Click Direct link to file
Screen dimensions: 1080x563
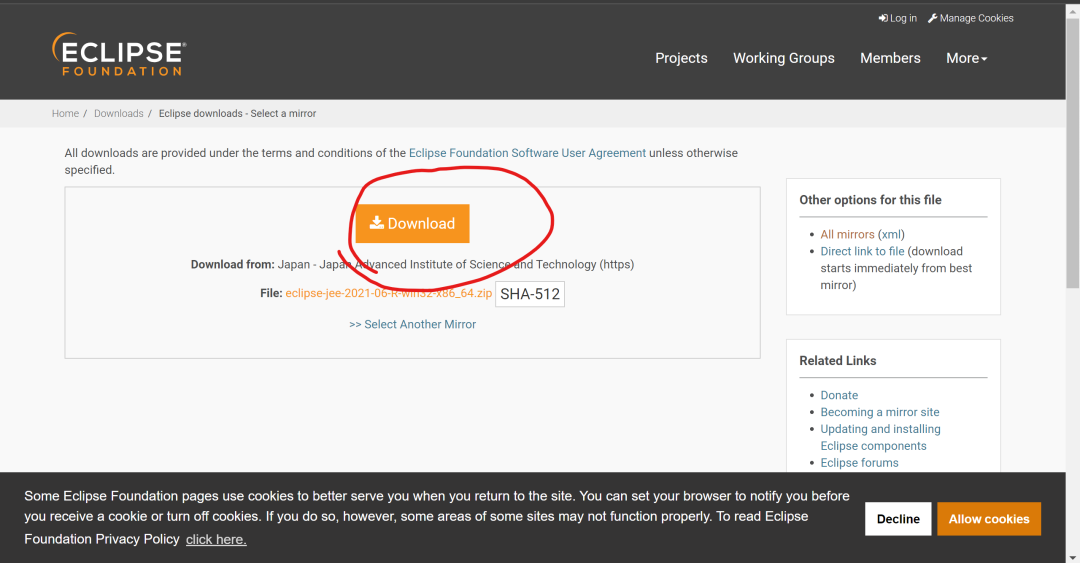[x=862, y=252]
